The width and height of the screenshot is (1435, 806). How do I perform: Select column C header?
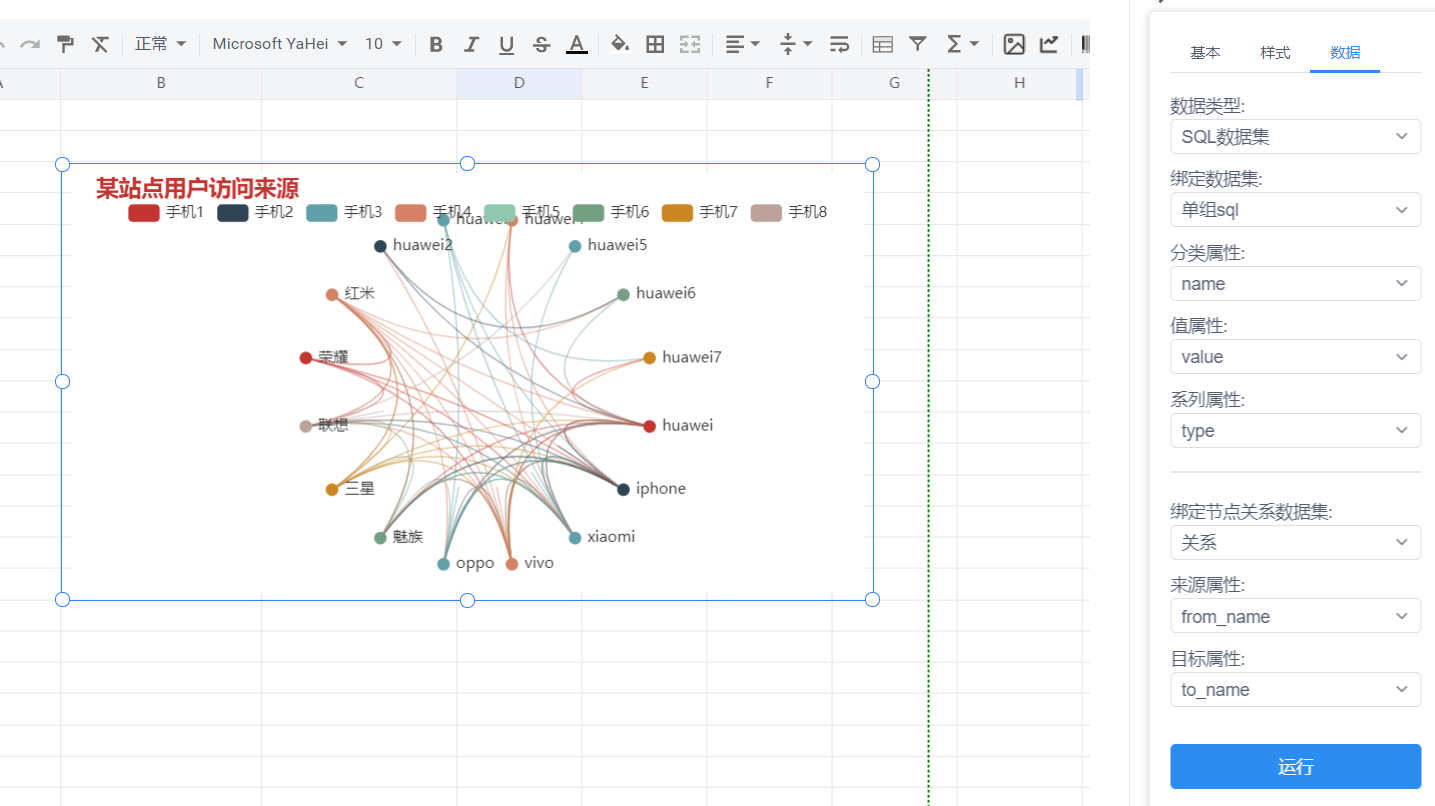[x=359, y=84]
